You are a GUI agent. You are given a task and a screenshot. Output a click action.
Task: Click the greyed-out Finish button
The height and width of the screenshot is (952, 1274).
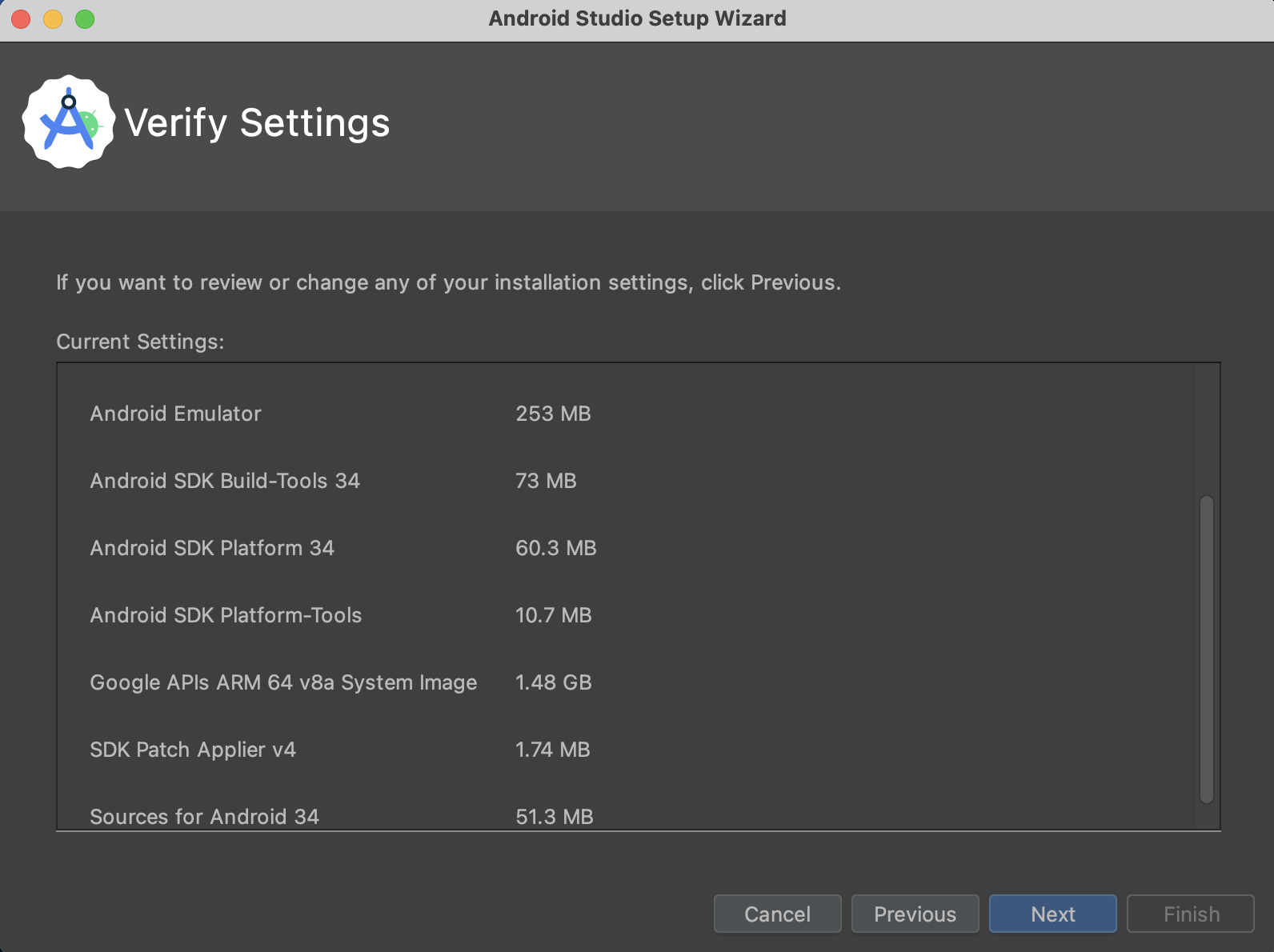1191,914
